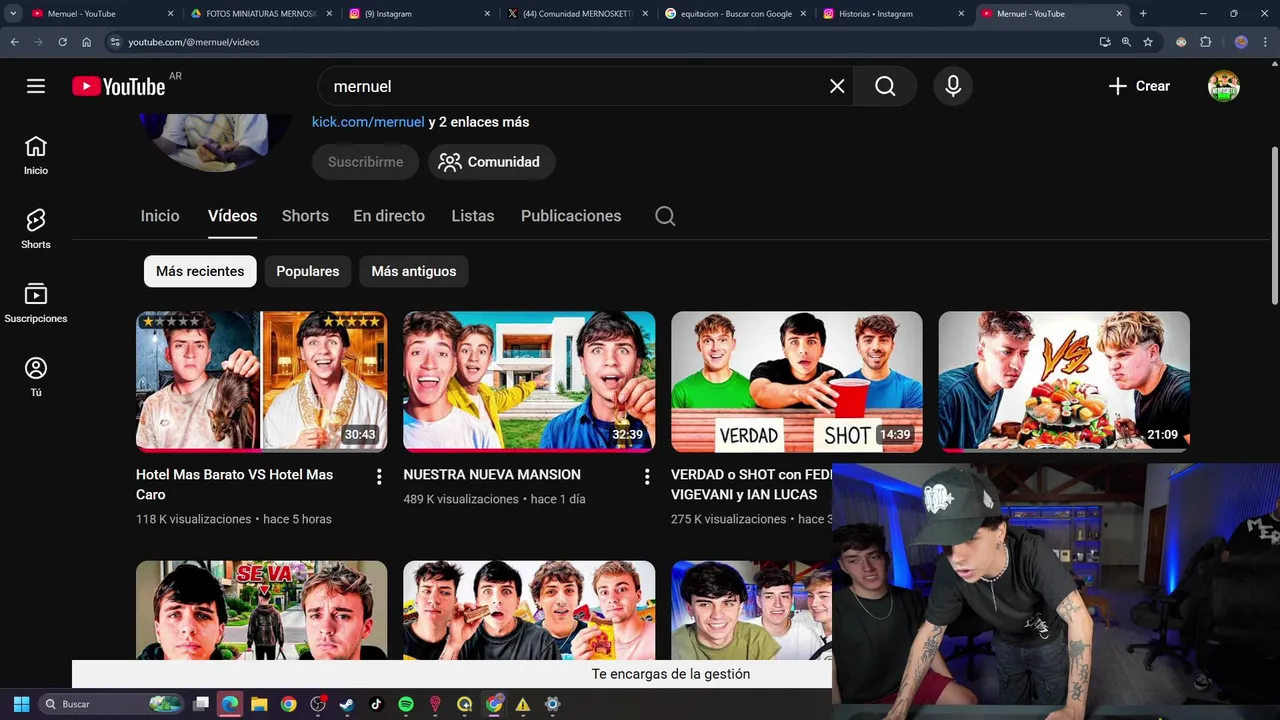Open TikTok from the taskbar
Viewport: 1280px width, 720px height.
coord(376,704)
